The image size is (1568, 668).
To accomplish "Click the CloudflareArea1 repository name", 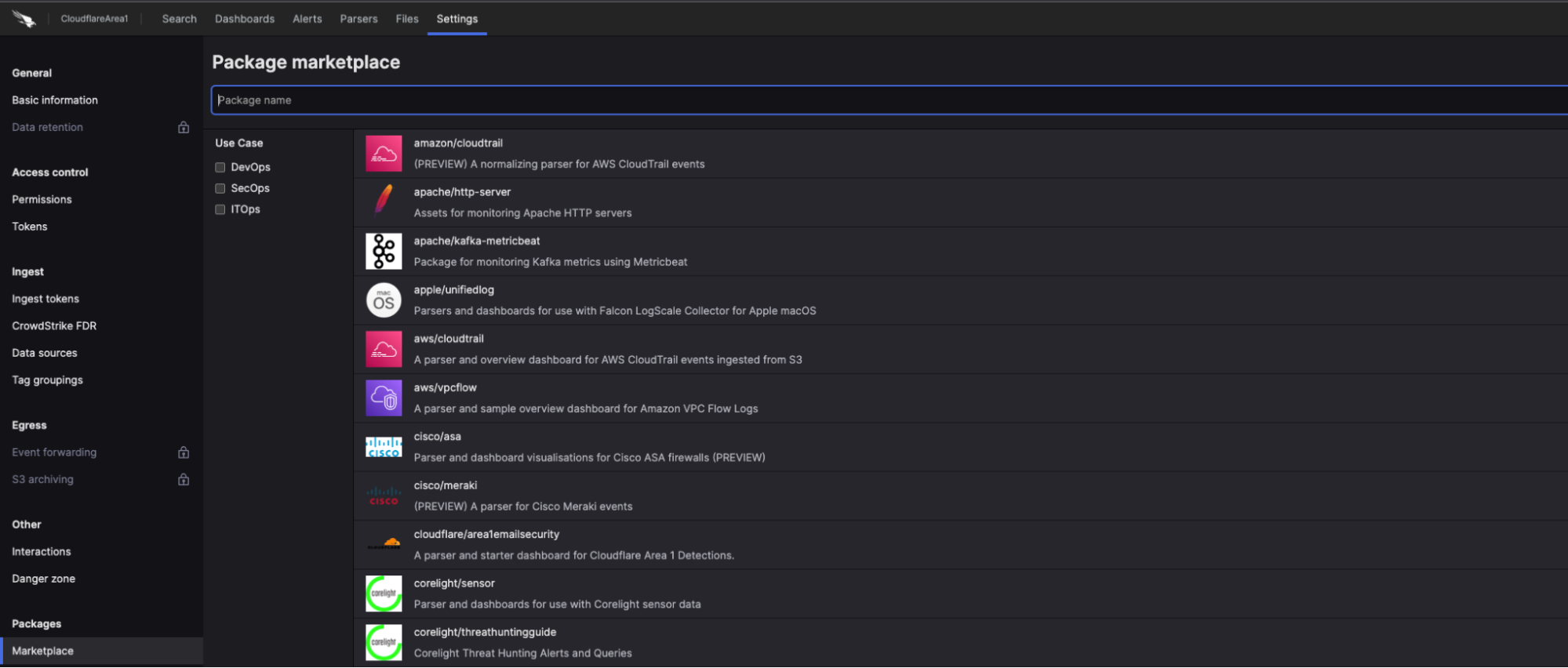I will tap(94, 19).
